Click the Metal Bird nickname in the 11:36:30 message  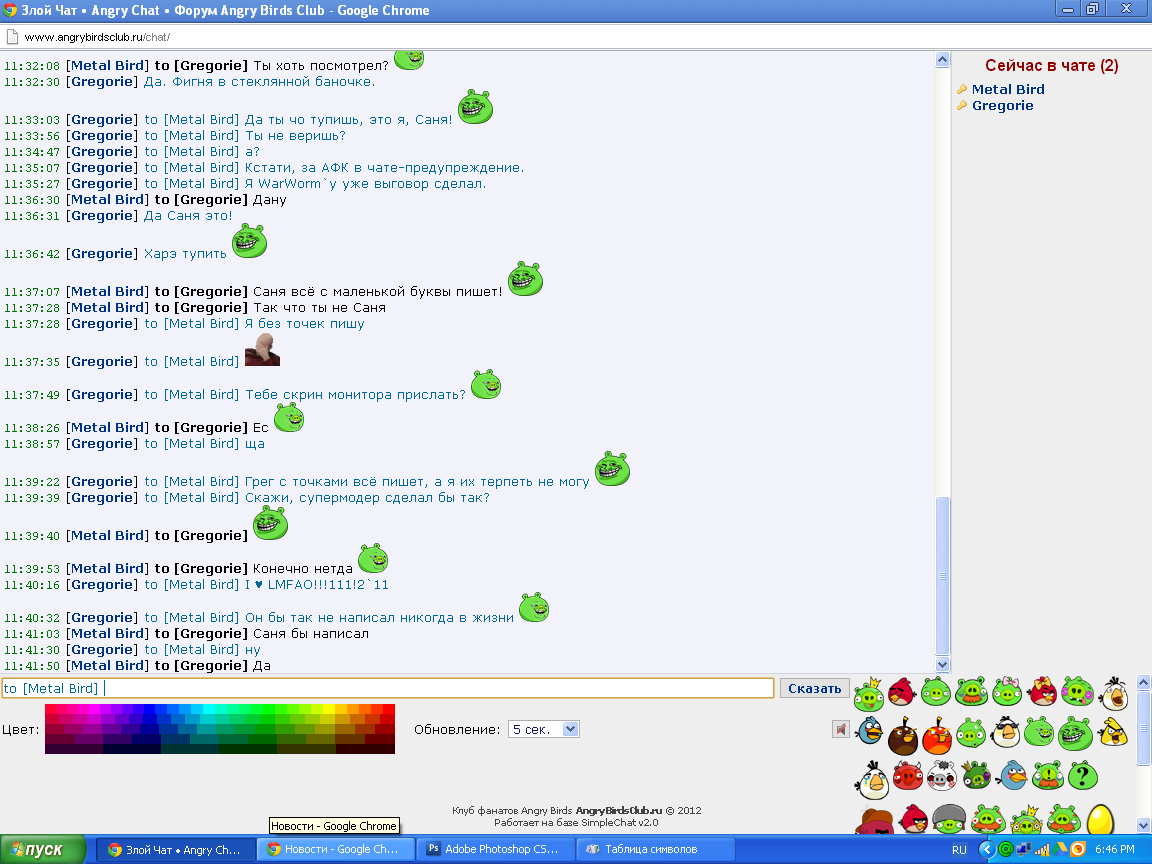click(x=107, y=200)
